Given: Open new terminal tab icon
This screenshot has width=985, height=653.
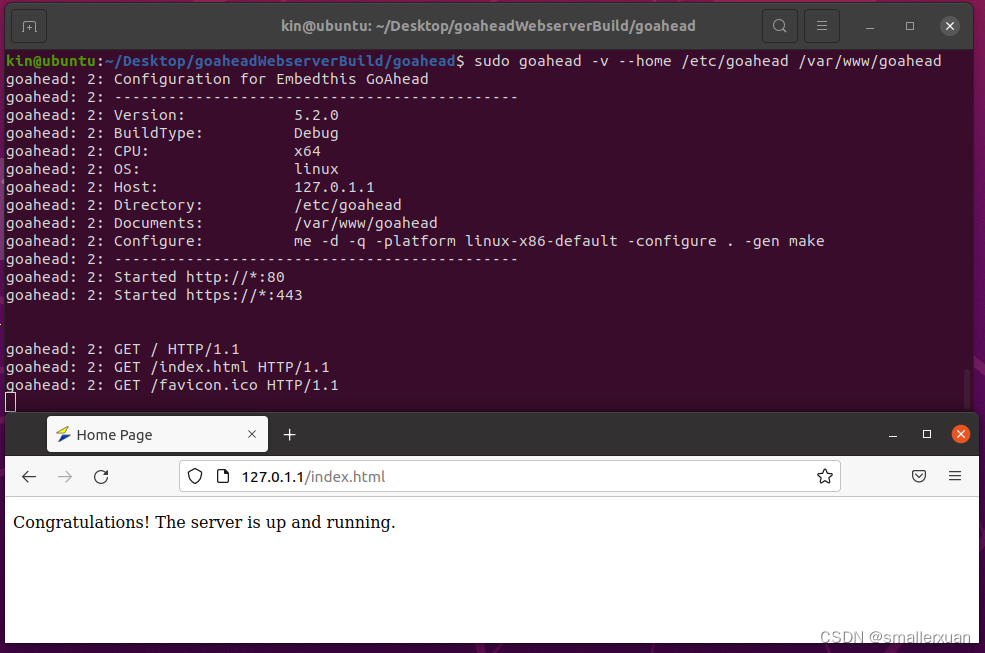Looking at the screenshot, I should pos(29,26).
